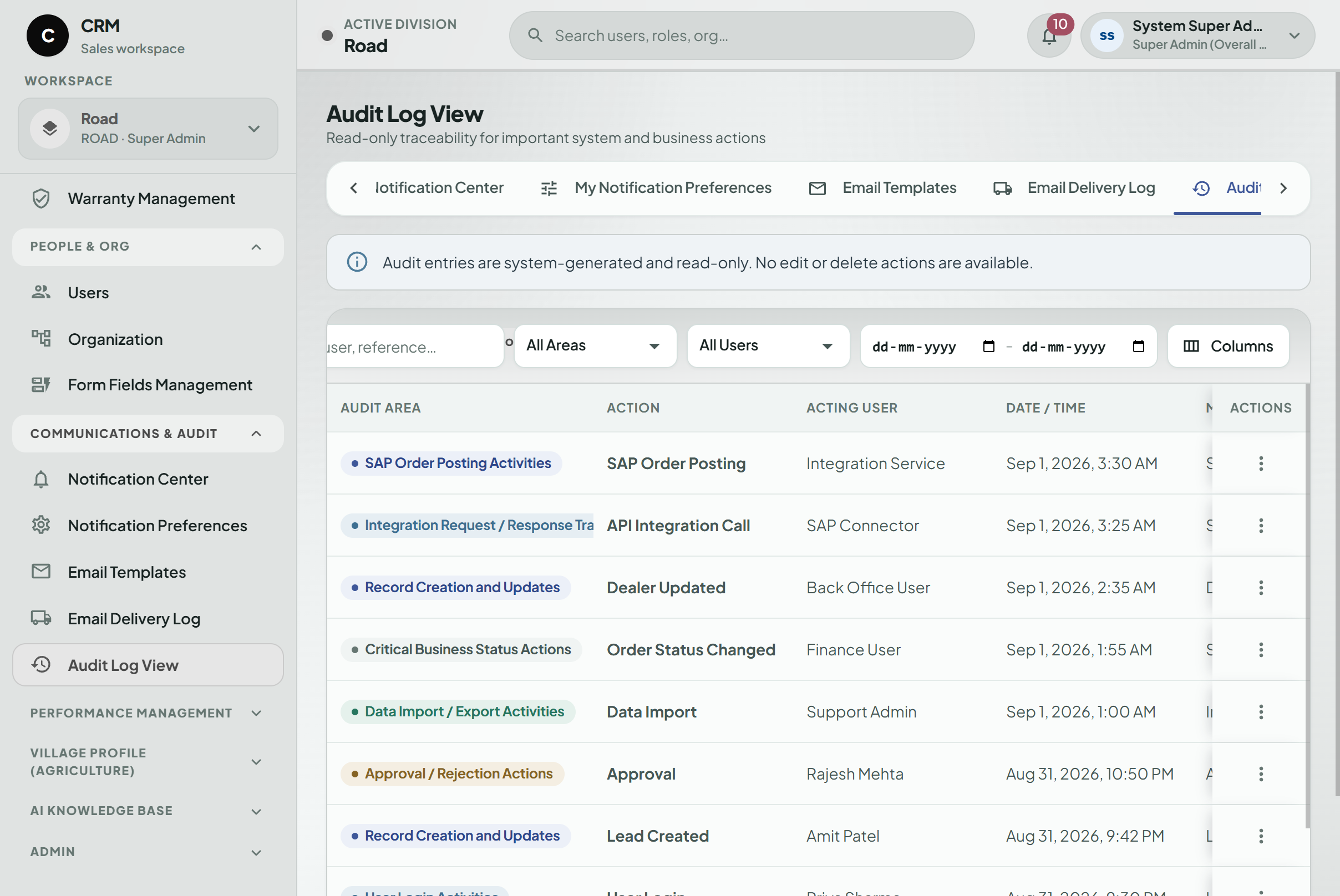Click the global search users, roles field
Viewport: 1340px width, 896px height.
point(742,35)
